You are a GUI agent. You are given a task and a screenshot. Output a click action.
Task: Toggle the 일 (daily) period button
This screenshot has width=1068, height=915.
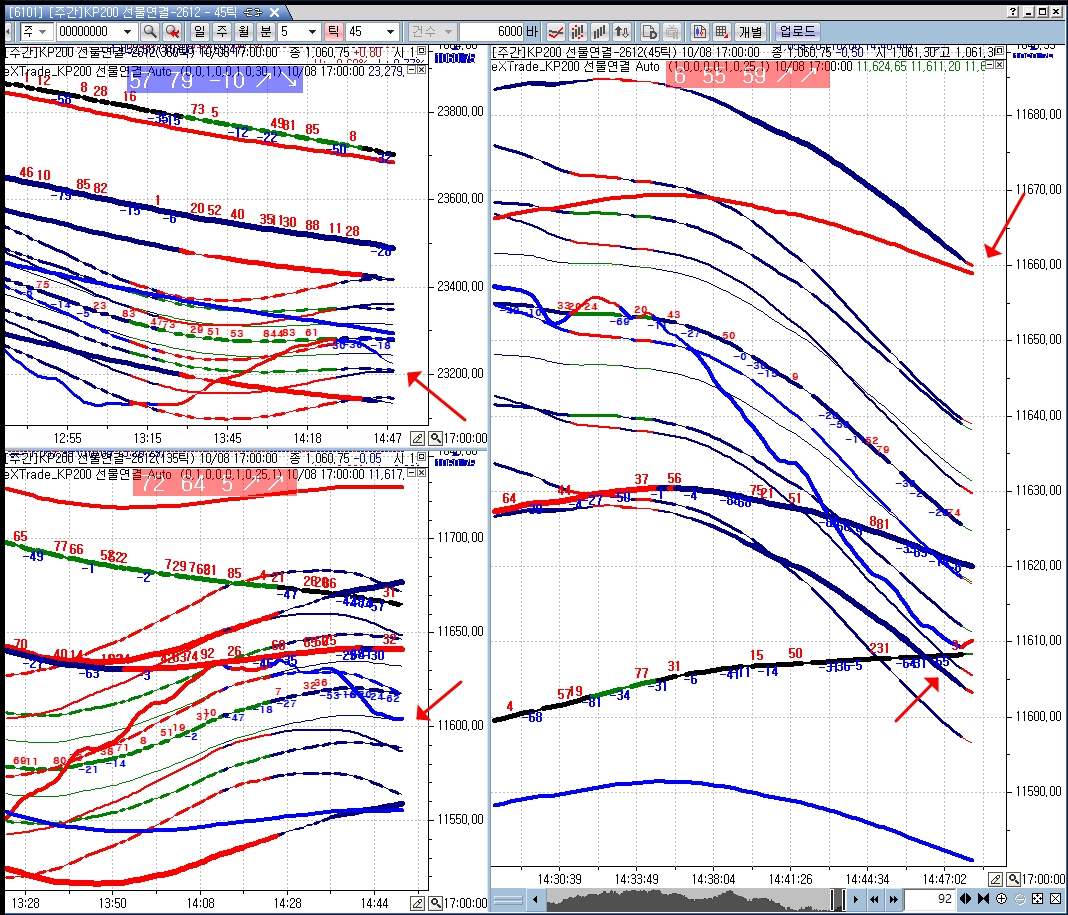tap(199, 31)
